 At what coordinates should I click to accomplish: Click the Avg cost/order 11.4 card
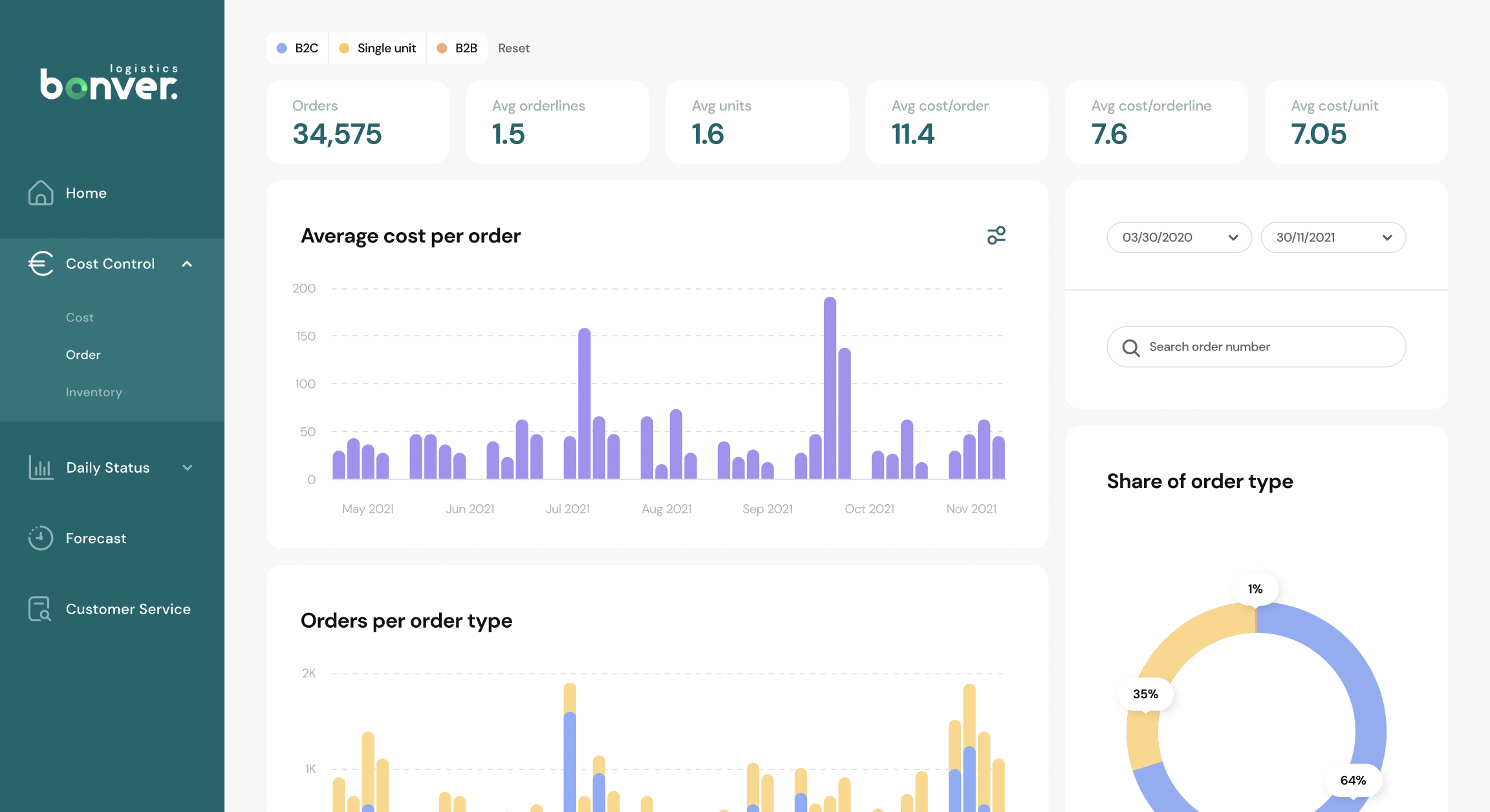(957, 122)
